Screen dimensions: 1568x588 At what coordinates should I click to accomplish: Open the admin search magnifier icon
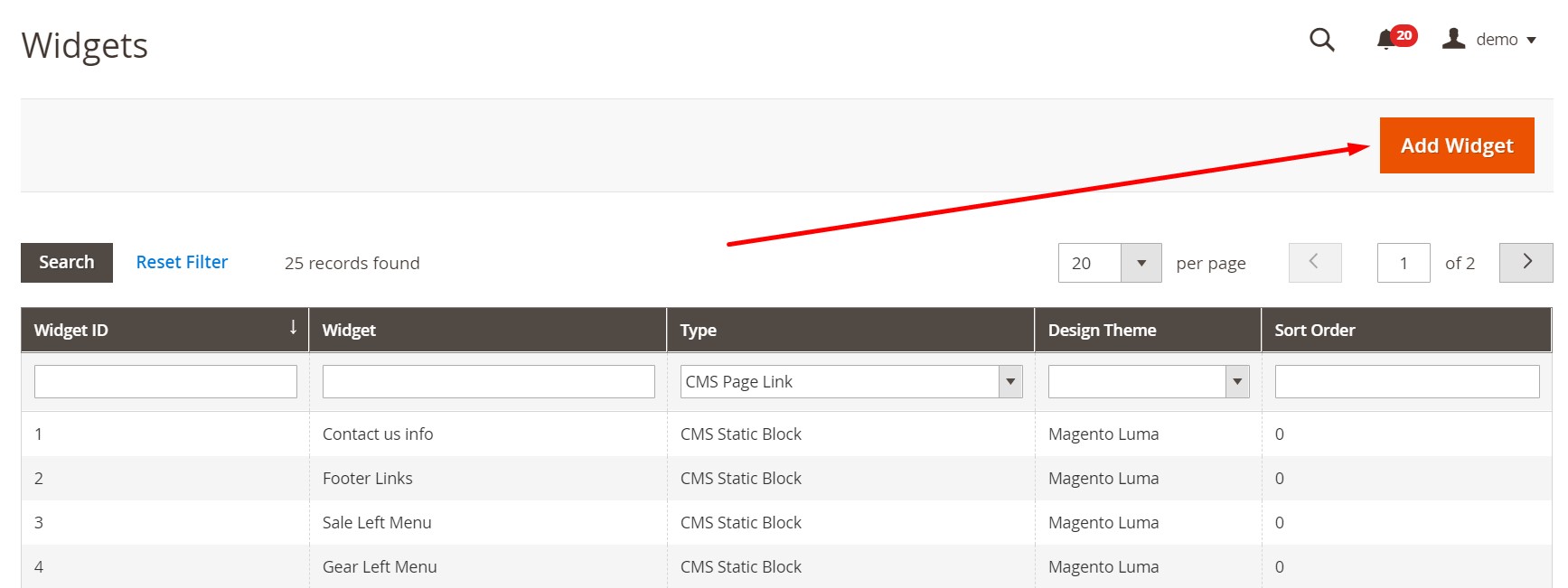(1321, 40)
